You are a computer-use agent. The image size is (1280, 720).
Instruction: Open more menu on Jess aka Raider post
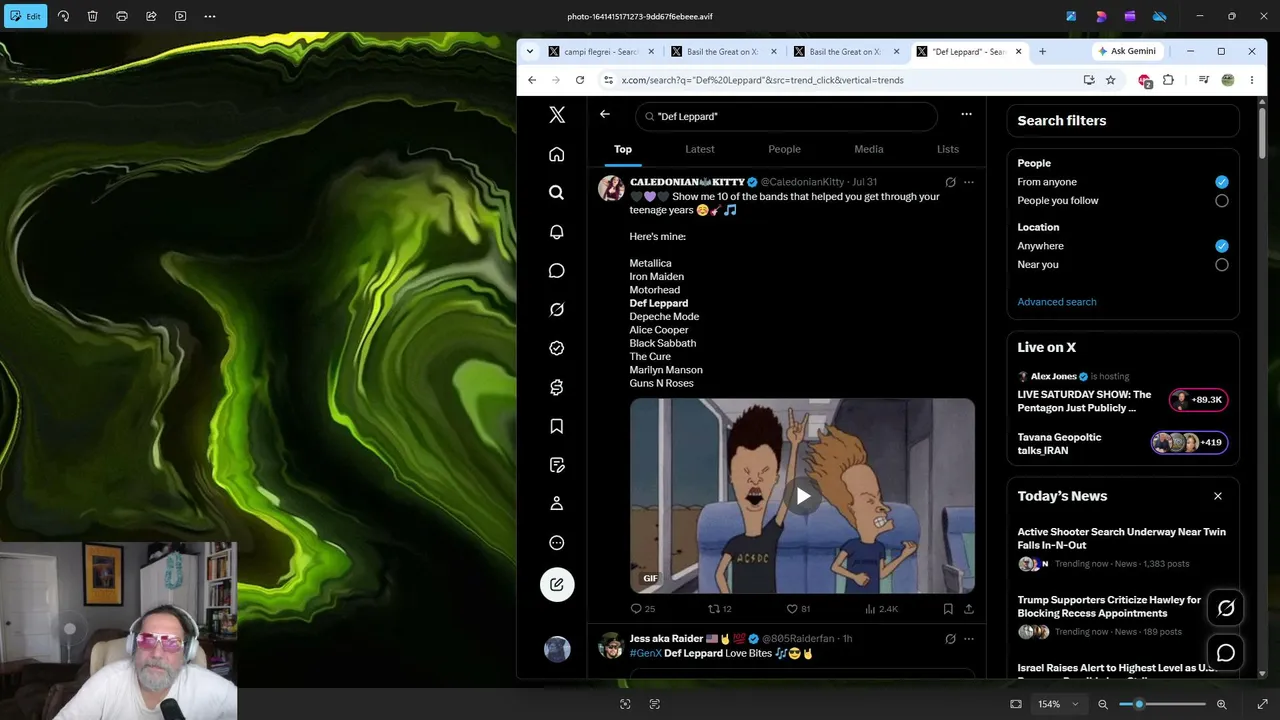click(x=968, y=638)
